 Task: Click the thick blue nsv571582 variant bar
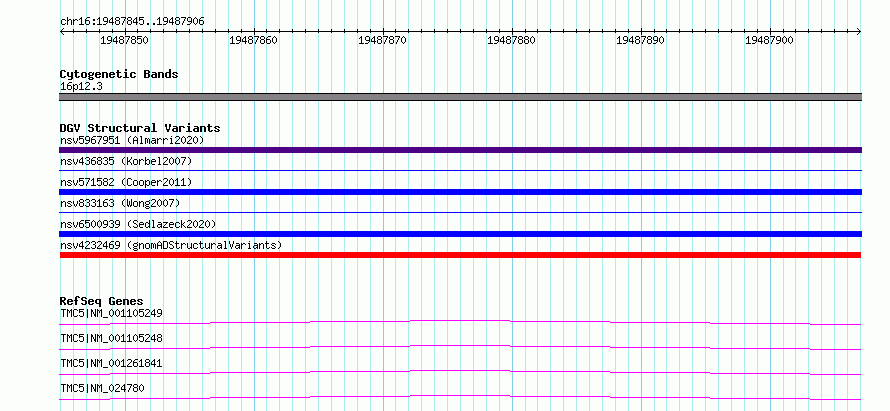460,192
